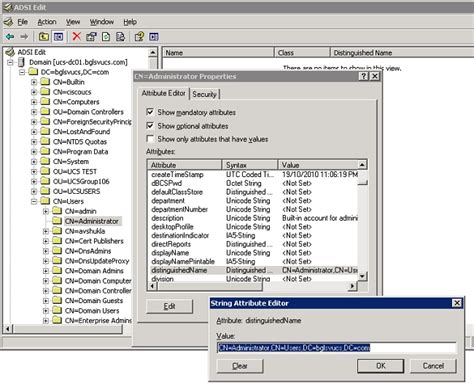Confirm with OK in String Attribute Editor
This screenshot has height=392, width=474.
click(380, 366)
